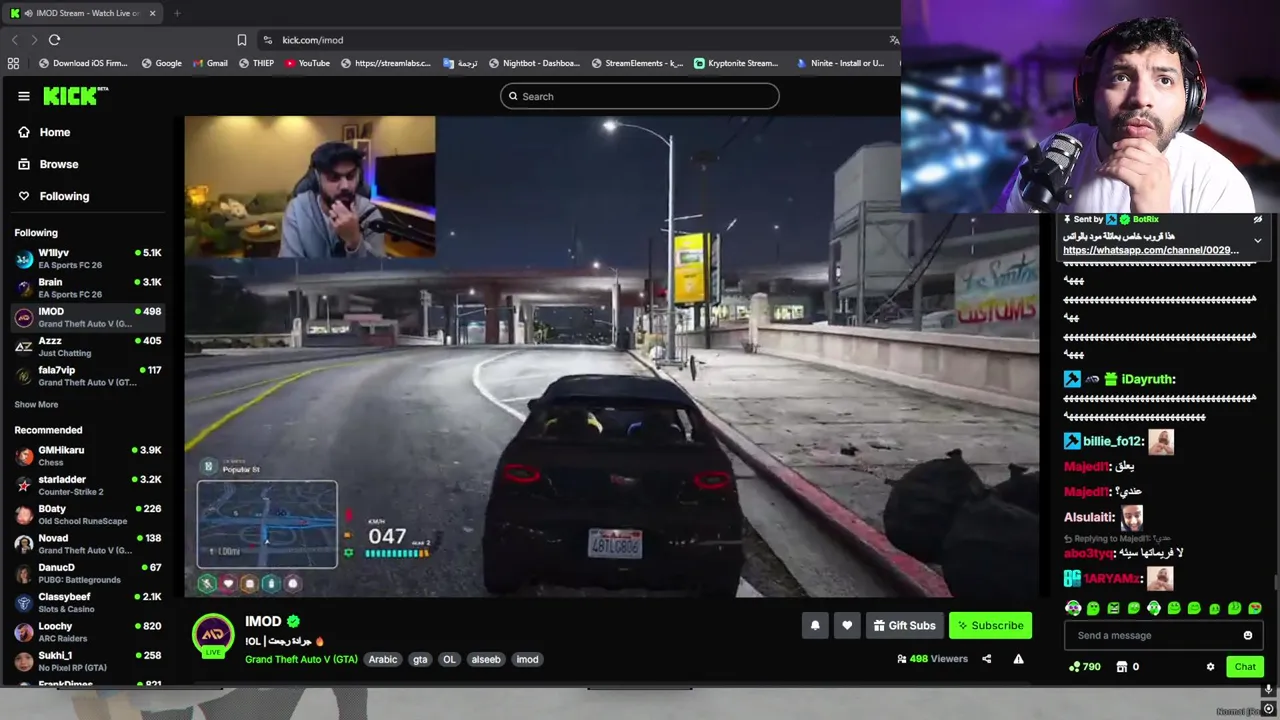Open Sukhi_1 No Pixel RP channel
This screenshot has height=720, width=1280.
(x=88, y=661)
